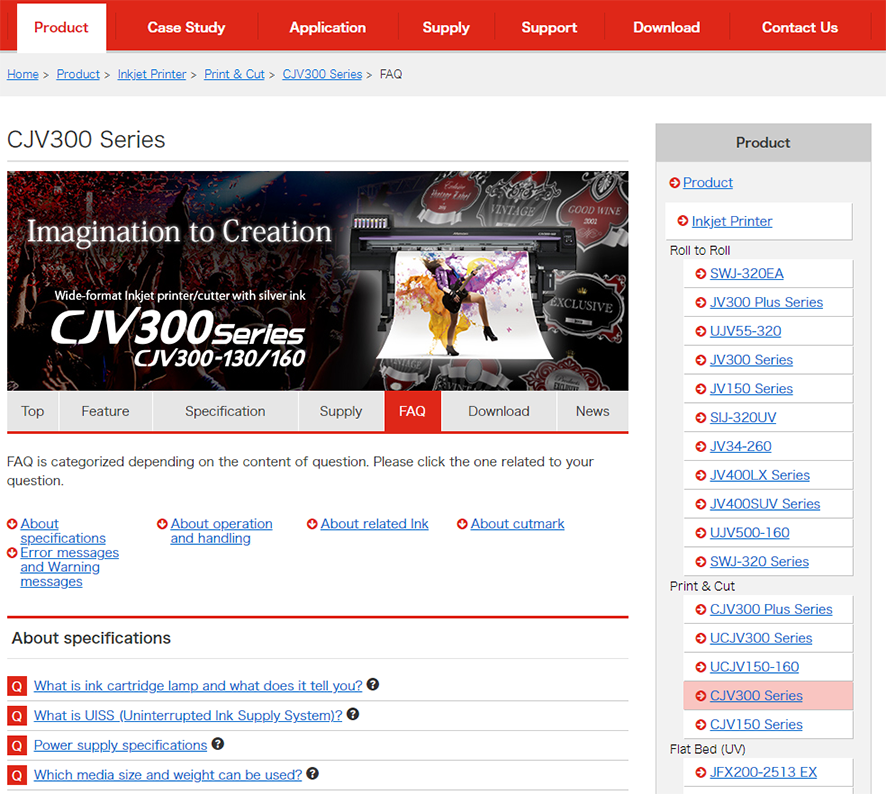This screenshot has height=794, width=886.
Task: Click the help icon next to the UISS question
Action: pyautogui.click(x=351, y=716)
